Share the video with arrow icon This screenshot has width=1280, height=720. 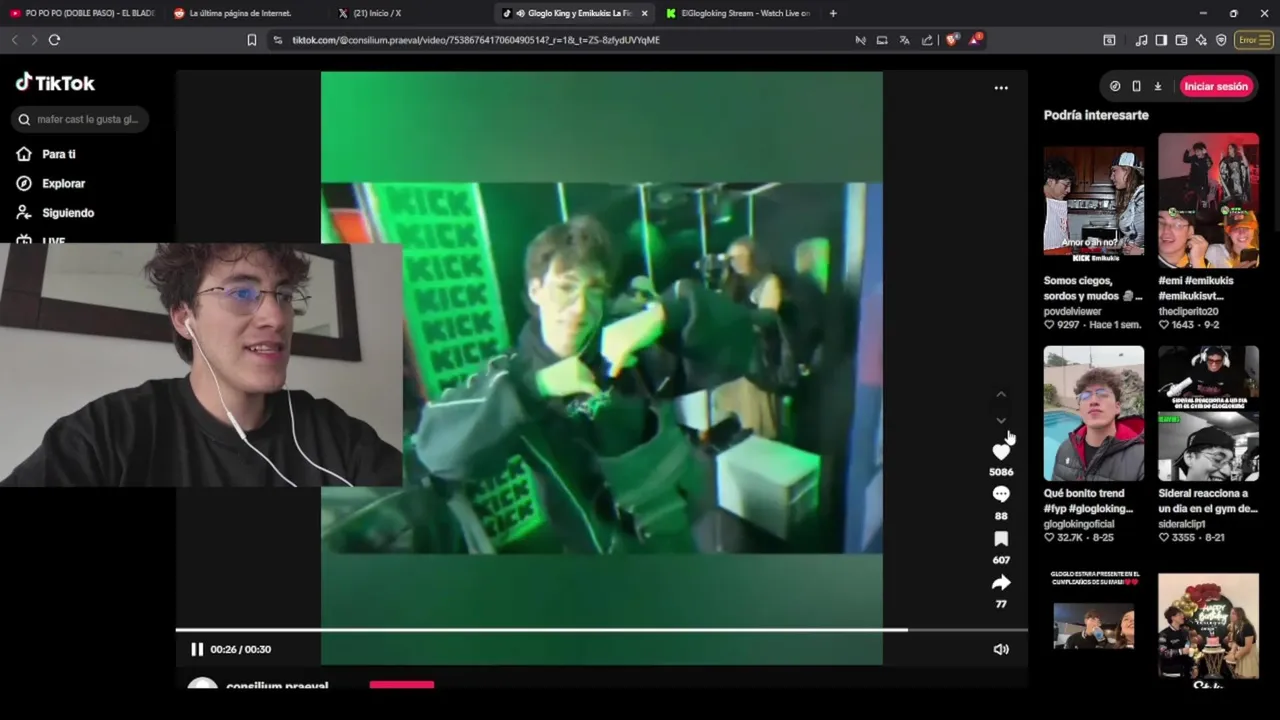(1001, 583)
